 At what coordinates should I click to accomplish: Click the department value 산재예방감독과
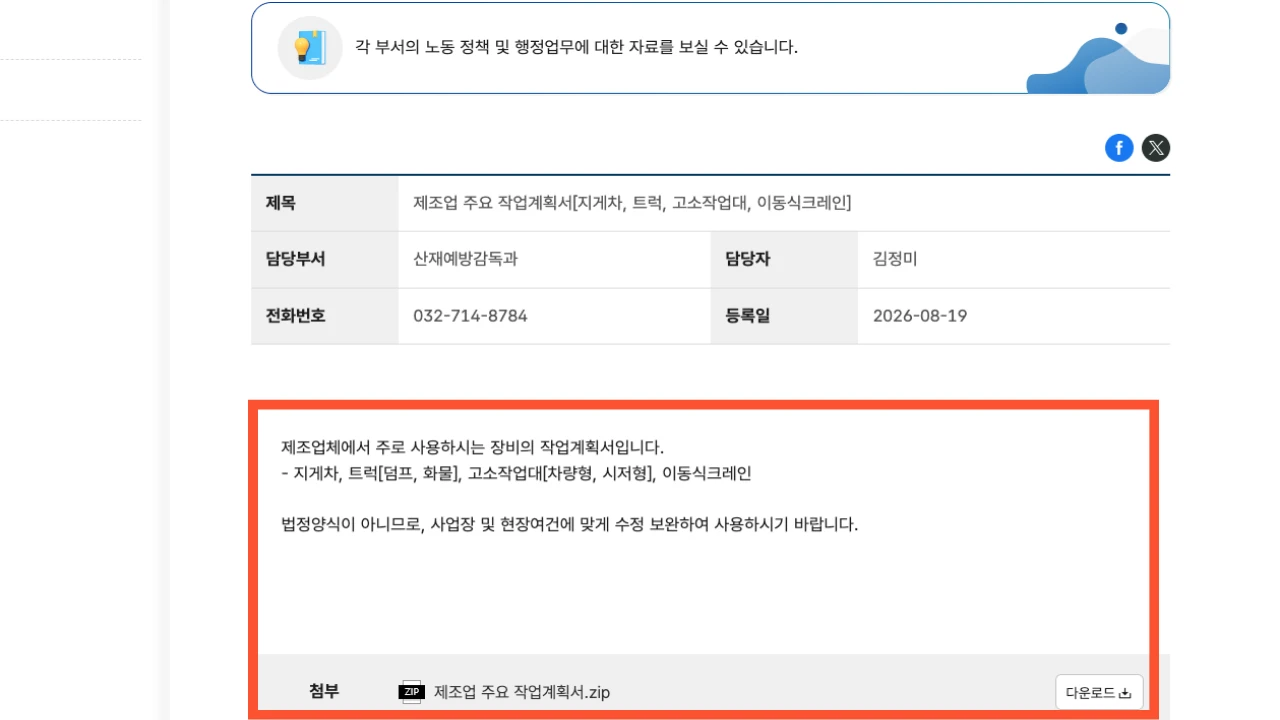click(465, 259)
